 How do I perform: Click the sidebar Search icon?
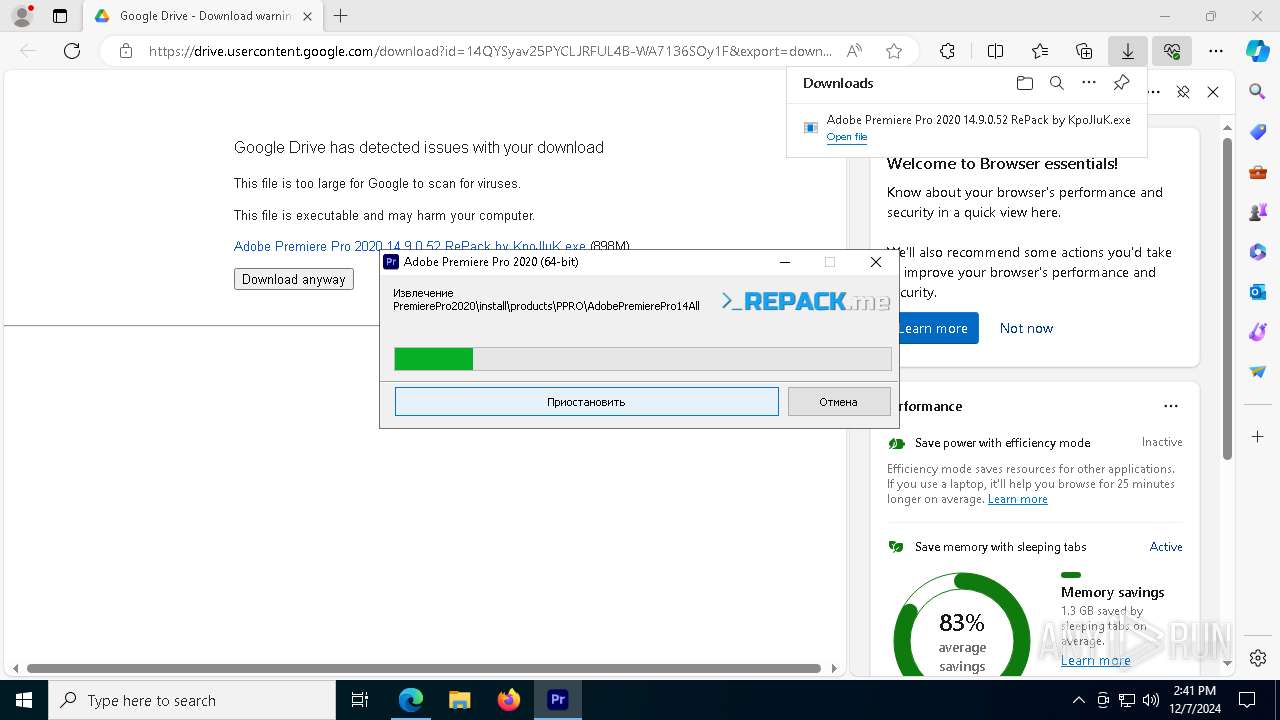[1258, 92]
